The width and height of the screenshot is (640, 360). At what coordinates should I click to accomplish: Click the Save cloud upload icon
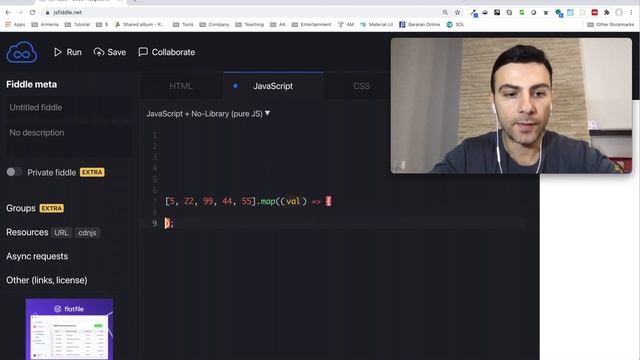[x=98, y=52]
